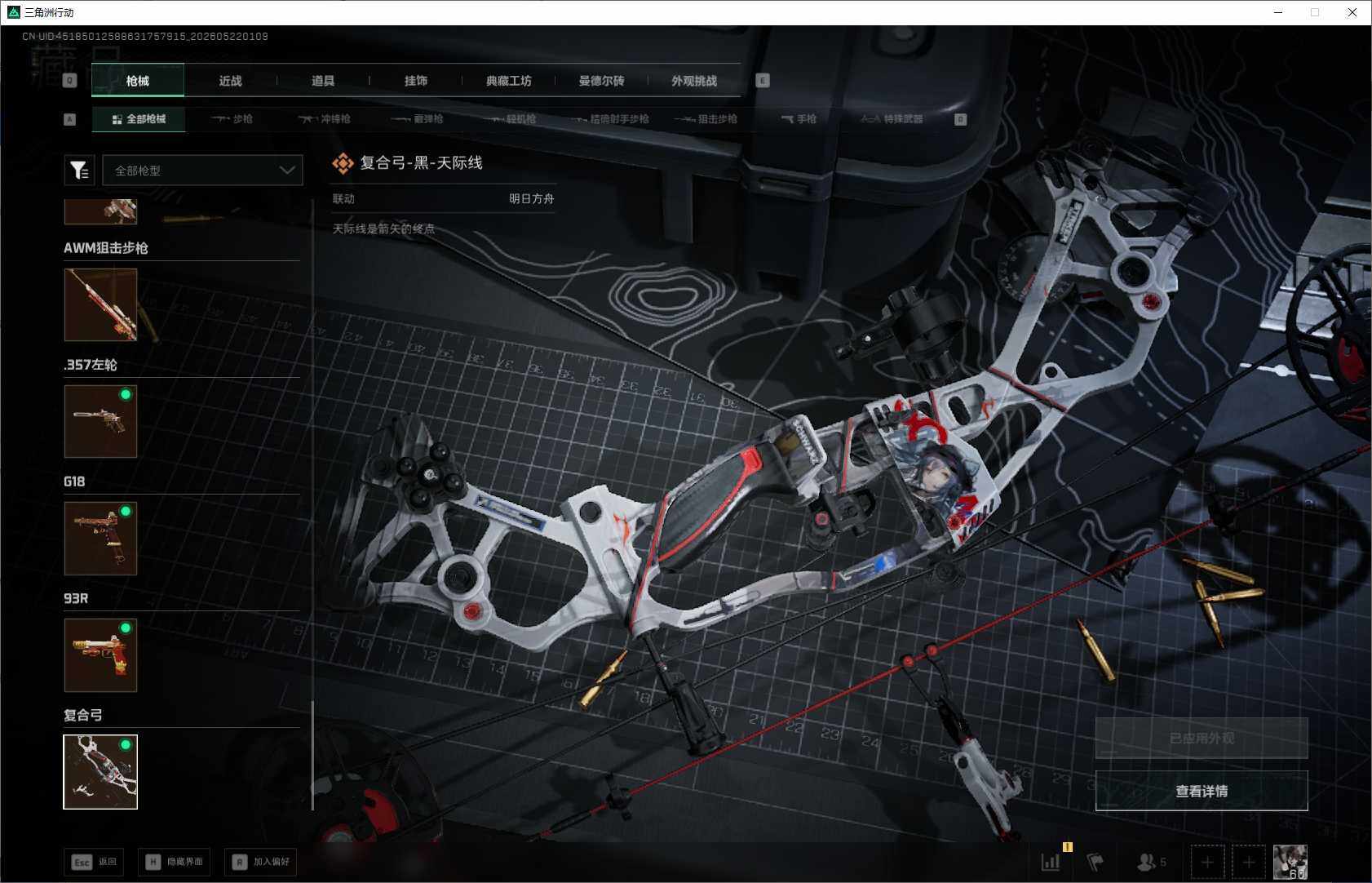Image resolution: width=1372 pixels, height=883 pixels.
Task: Select the 93R pistol skin thumbnail
Action: [100, 654]
